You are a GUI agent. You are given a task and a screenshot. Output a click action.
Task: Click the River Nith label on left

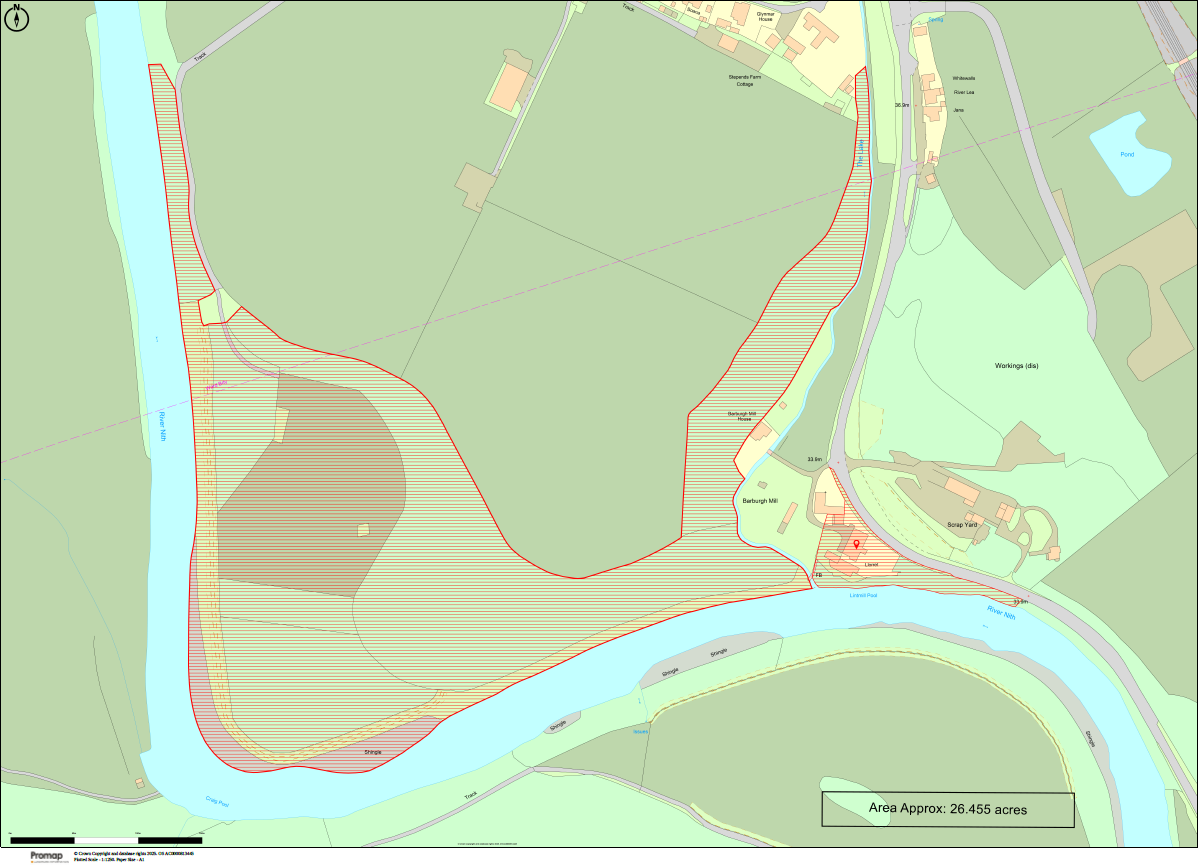pyautogui.click(x=161, y=426)
